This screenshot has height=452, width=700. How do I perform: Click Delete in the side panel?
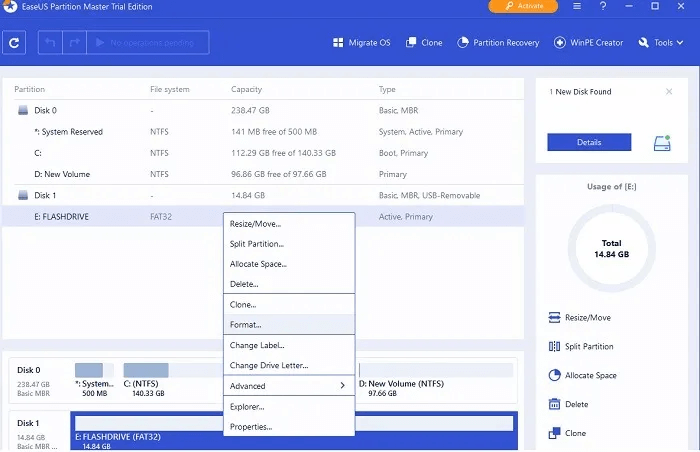click(568, 404)
